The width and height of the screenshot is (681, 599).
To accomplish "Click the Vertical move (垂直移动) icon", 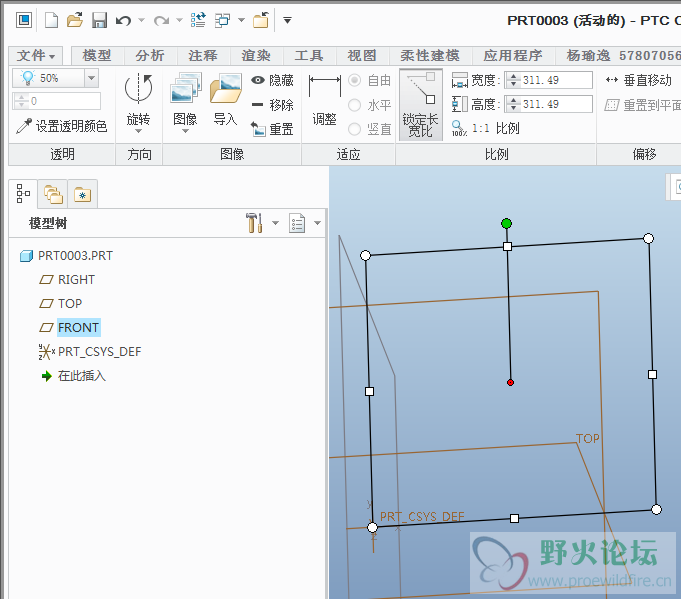I will [612, 79].
